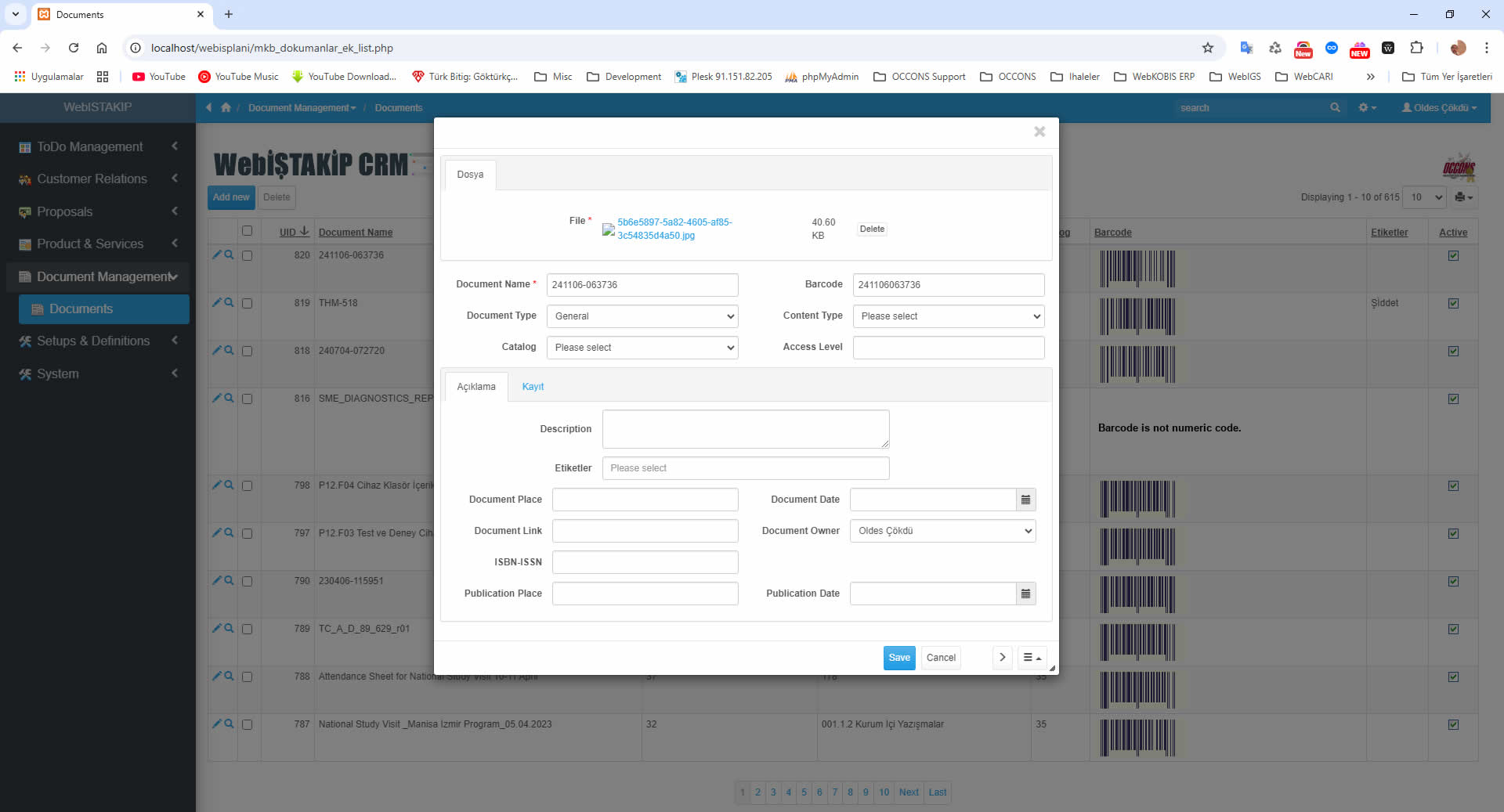Click the edit pencil for row 787
Screen dimensions: 1504x812
coord(217,724)
